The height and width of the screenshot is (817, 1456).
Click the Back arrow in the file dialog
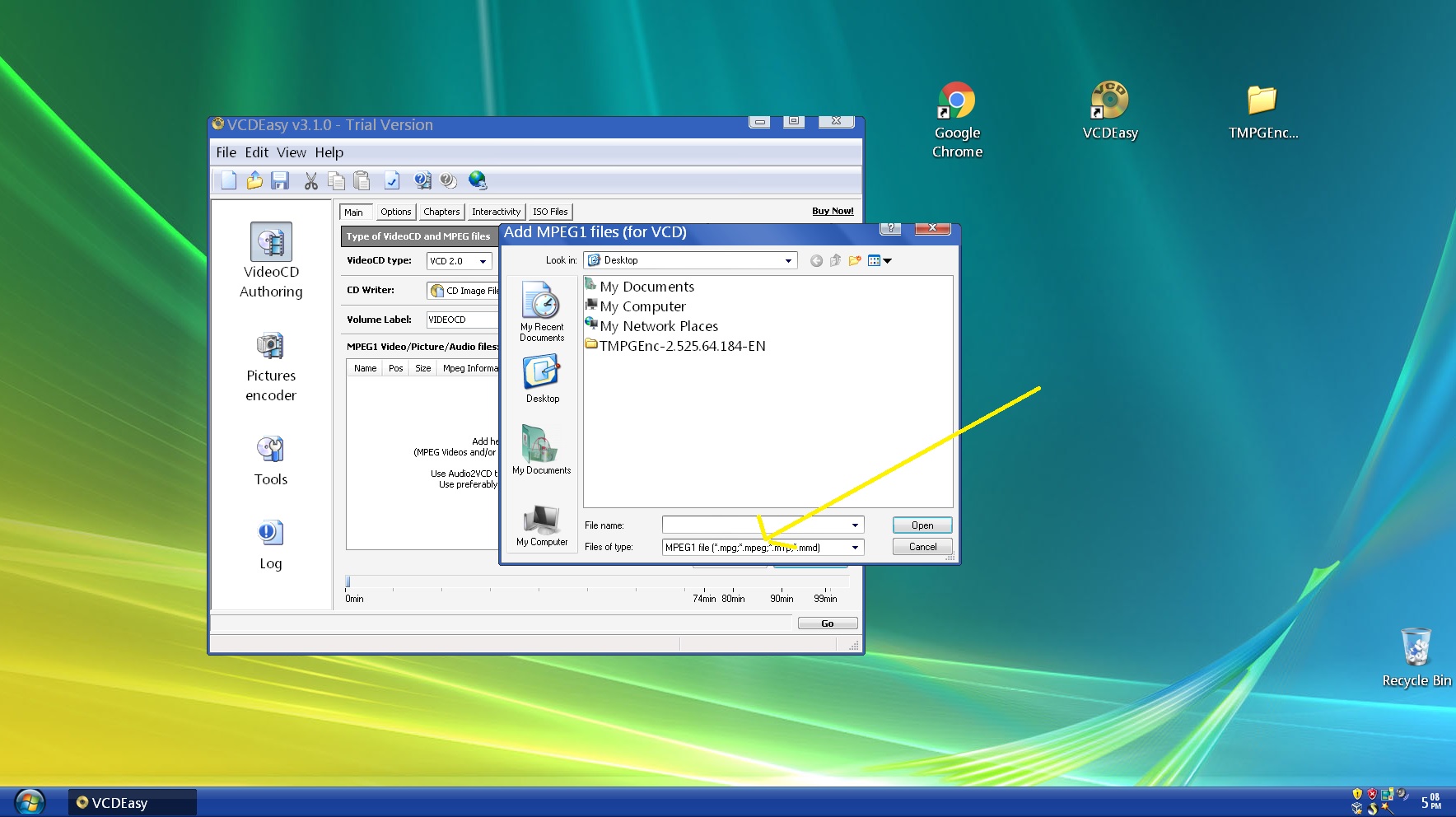816,261
